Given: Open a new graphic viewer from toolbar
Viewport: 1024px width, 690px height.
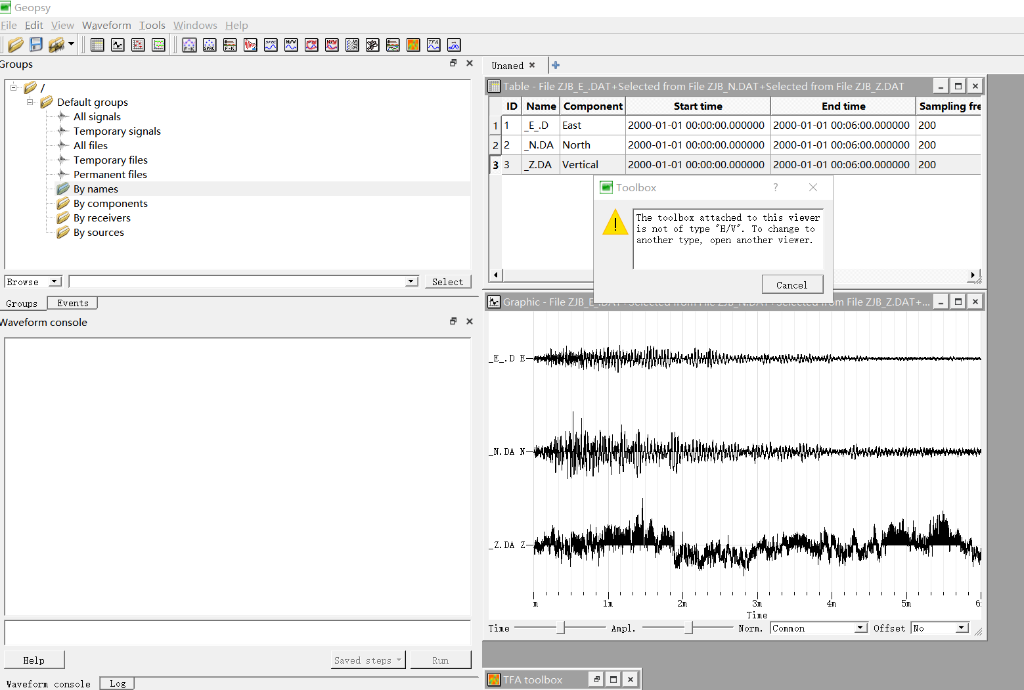Looking at the screenshot, I should point(117,45).
